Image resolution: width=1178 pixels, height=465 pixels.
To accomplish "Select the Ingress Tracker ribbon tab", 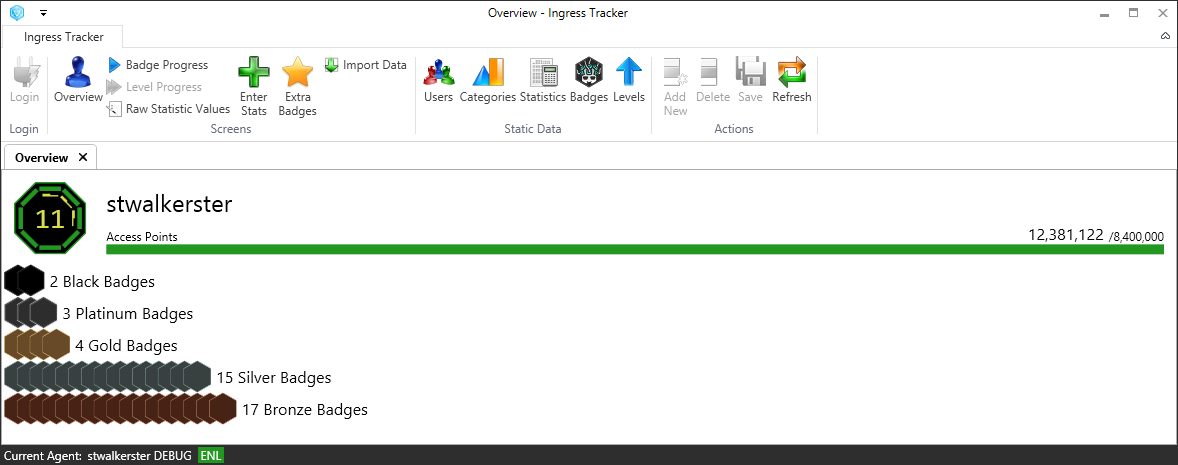I will (x=63, y=37).
